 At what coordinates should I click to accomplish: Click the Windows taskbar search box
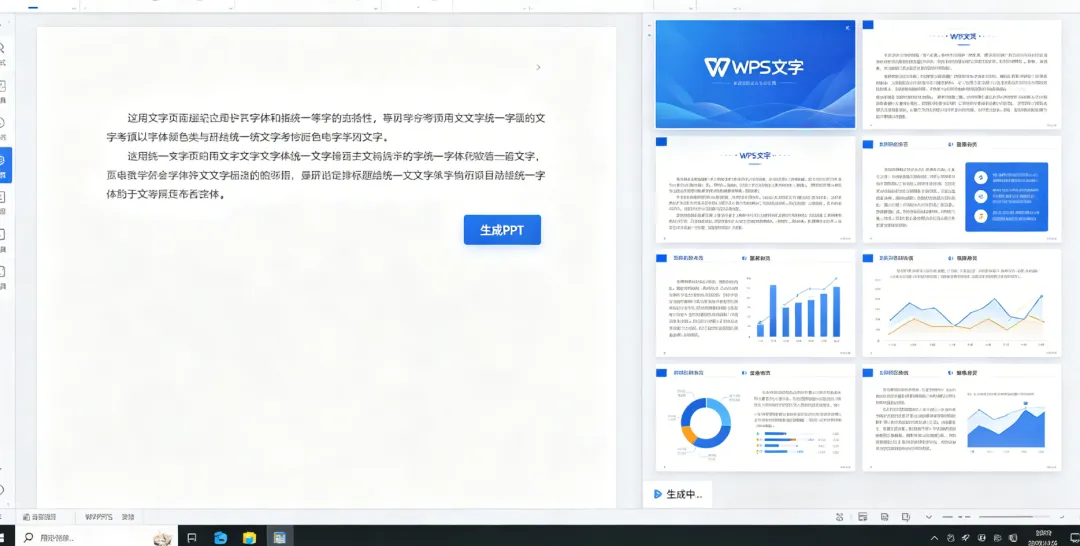point(96,537)
